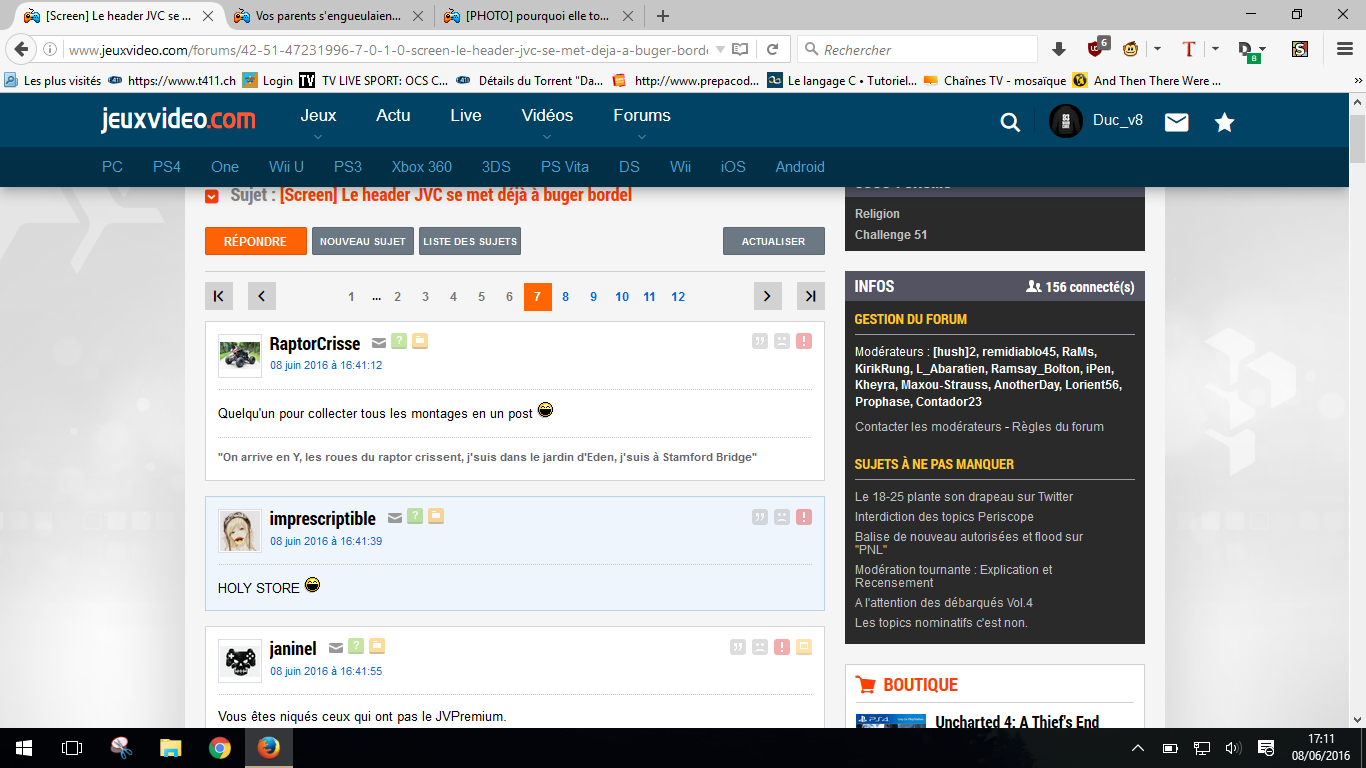Image resolution: width=1366 pixels, height=768 pixels.
Task: Reload page with refresh arrow
Action: pyautogui.click(x=773, y=49)
